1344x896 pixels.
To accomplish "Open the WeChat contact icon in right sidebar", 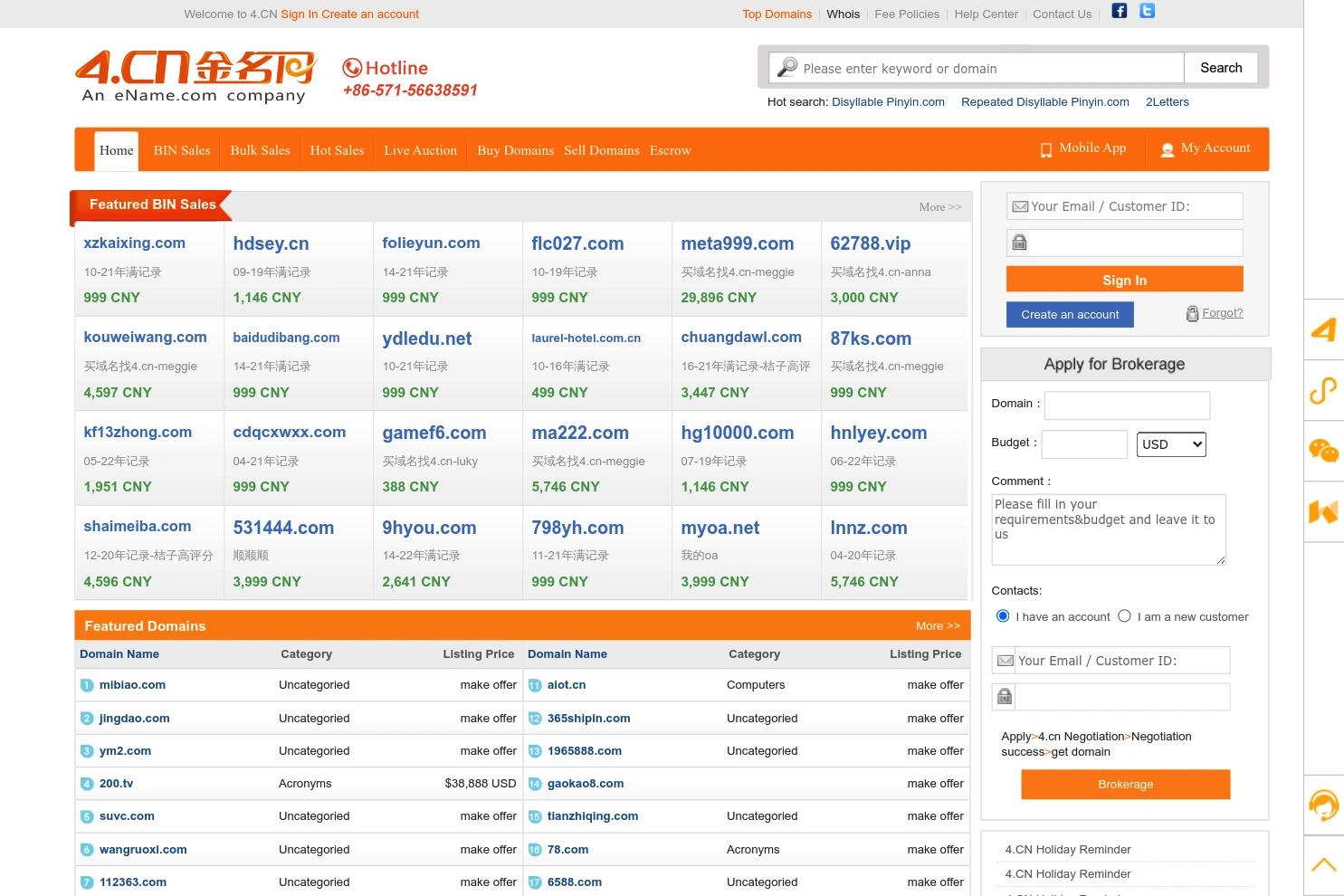I will tap(1324, 450).
